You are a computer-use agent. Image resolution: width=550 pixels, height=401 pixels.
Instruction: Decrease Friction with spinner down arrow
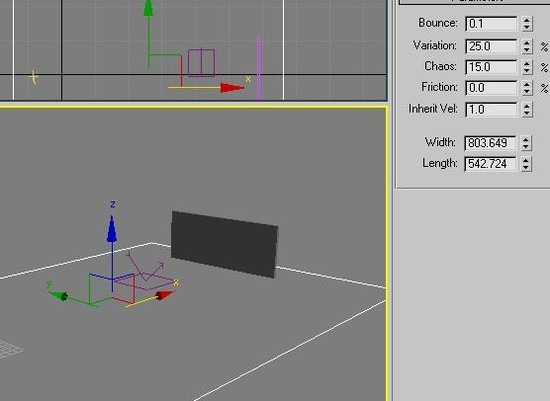pyautogui.click(x=527, y=92)
